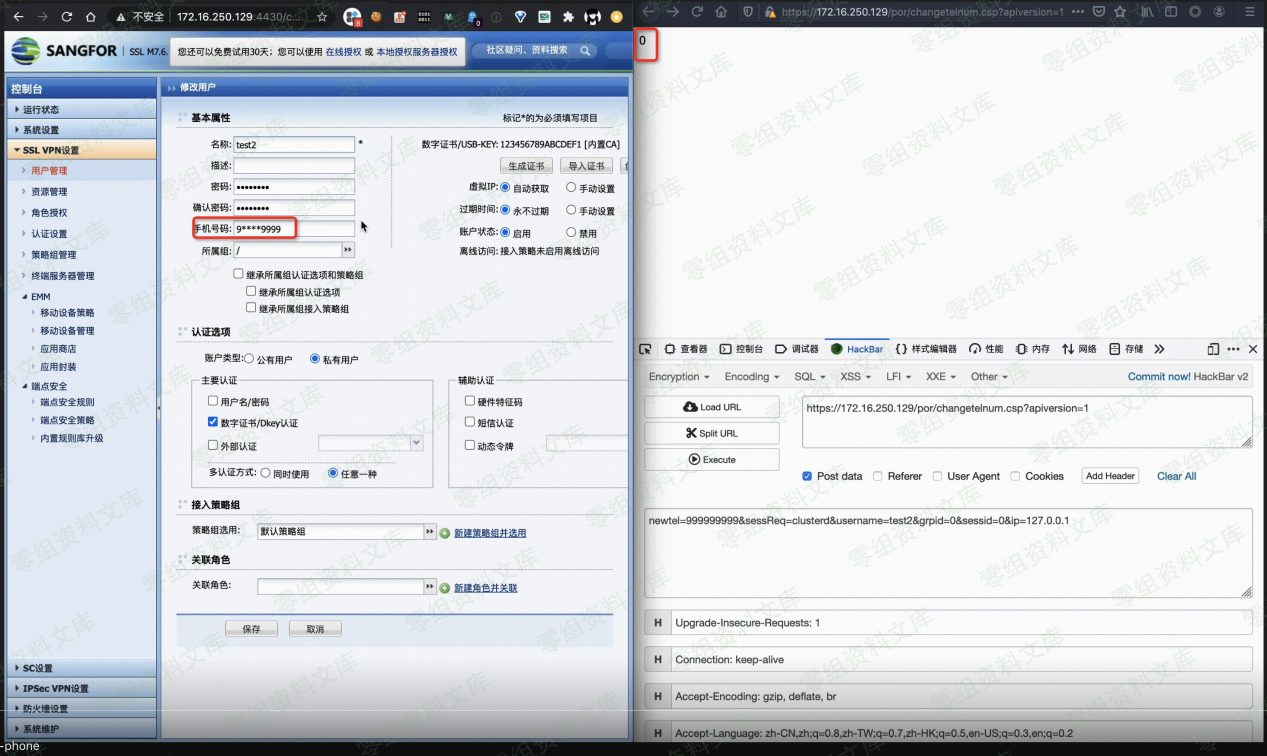Image resolution: width=1267 pixels, height=756 pixels.
Task: Click the element picker icon in devtools
Action: [x=646, y=349]
